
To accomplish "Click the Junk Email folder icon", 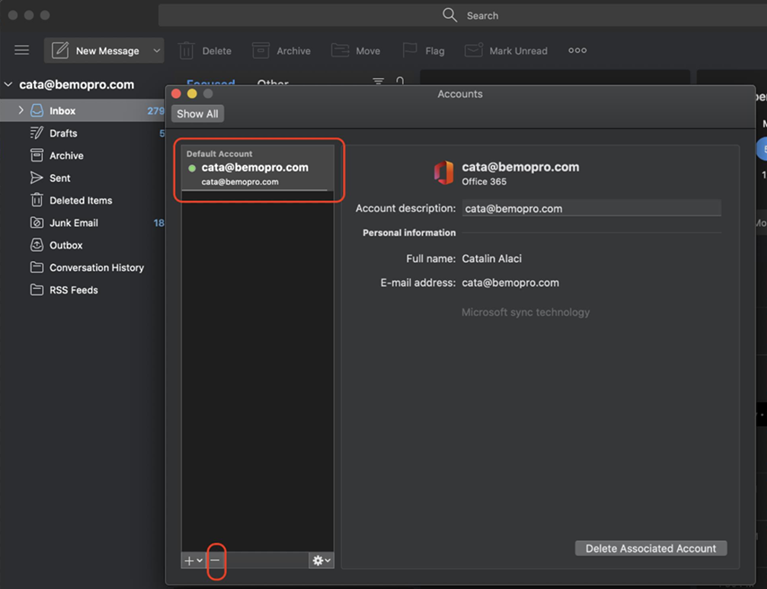I will (37, 223).
